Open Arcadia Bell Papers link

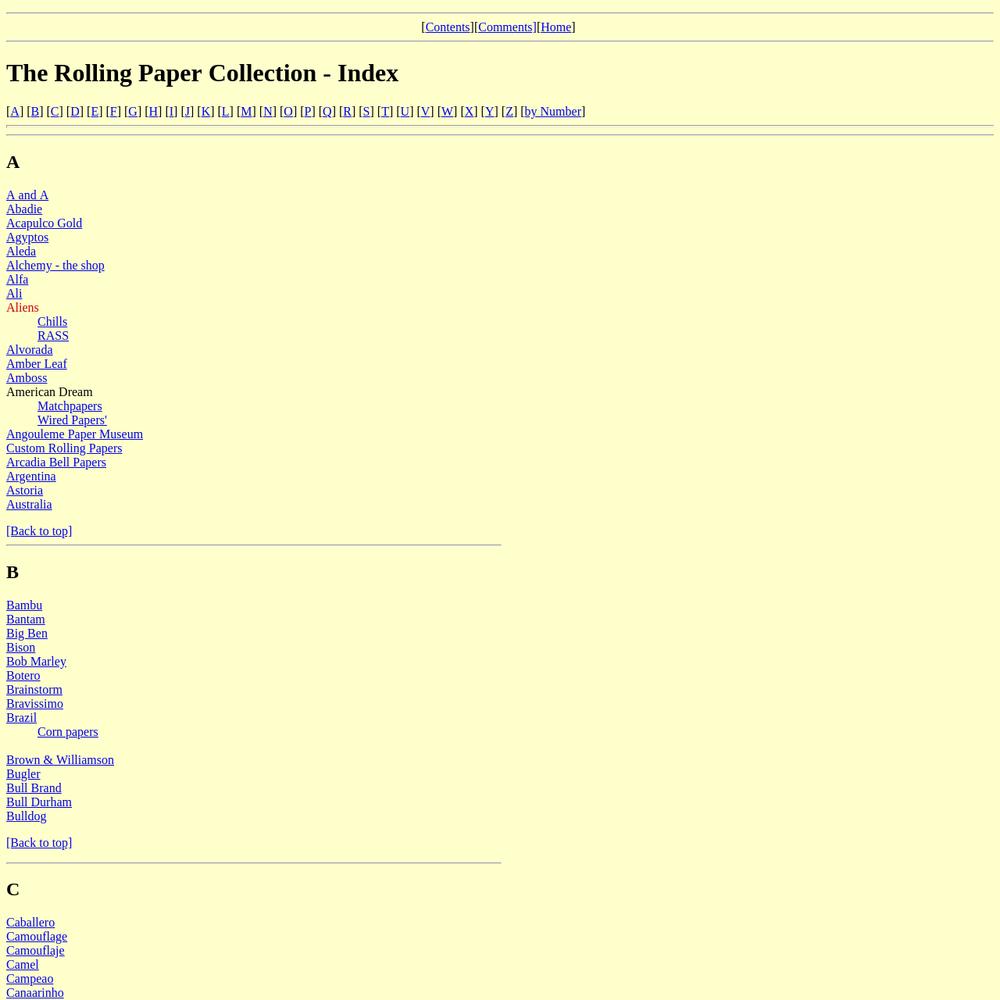click(56, 462)
